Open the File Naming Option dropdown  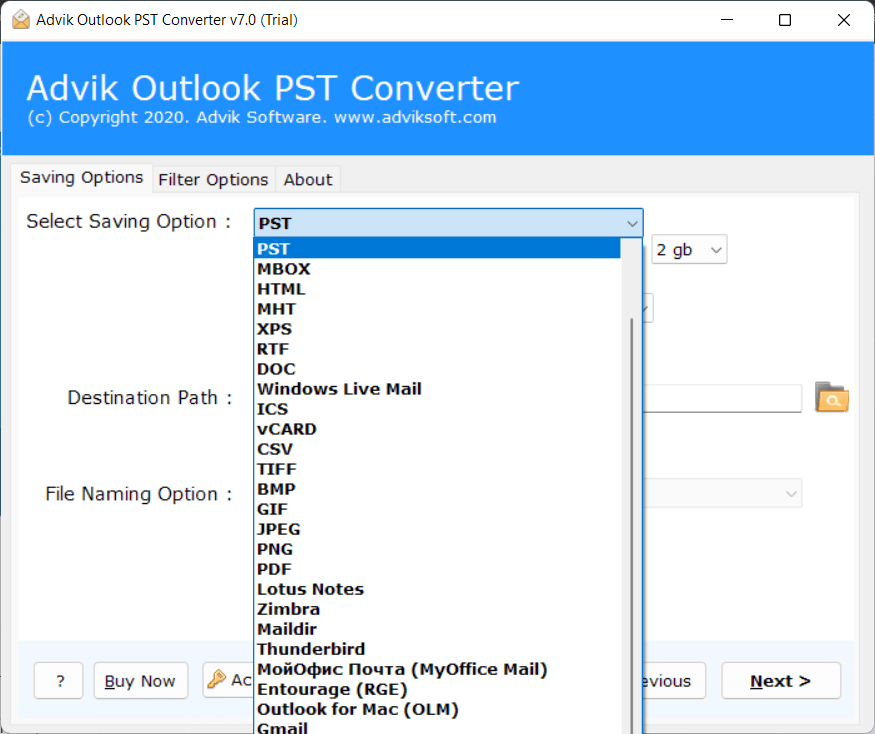point(723,493)
